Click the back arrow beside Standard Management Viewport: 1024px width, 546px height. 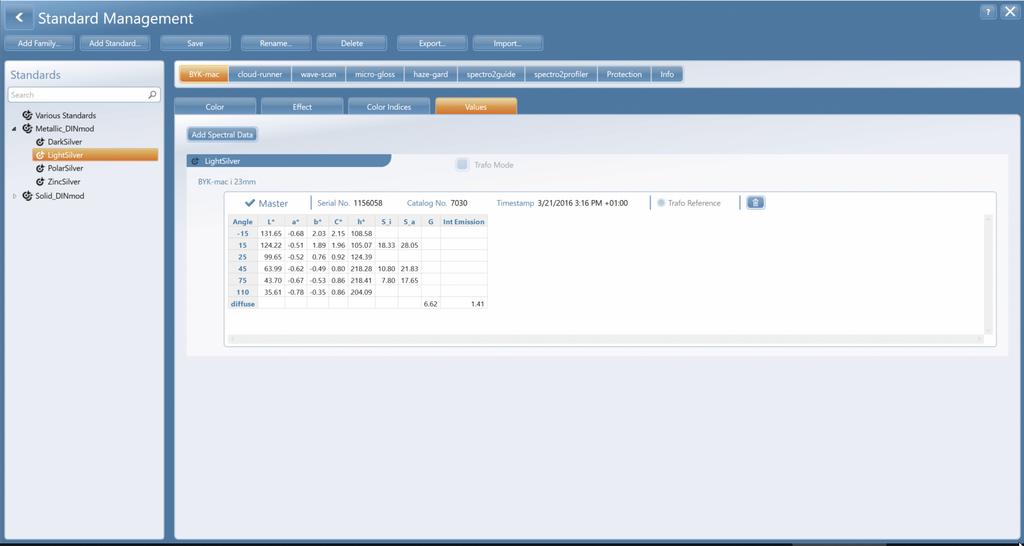(19, 18)
